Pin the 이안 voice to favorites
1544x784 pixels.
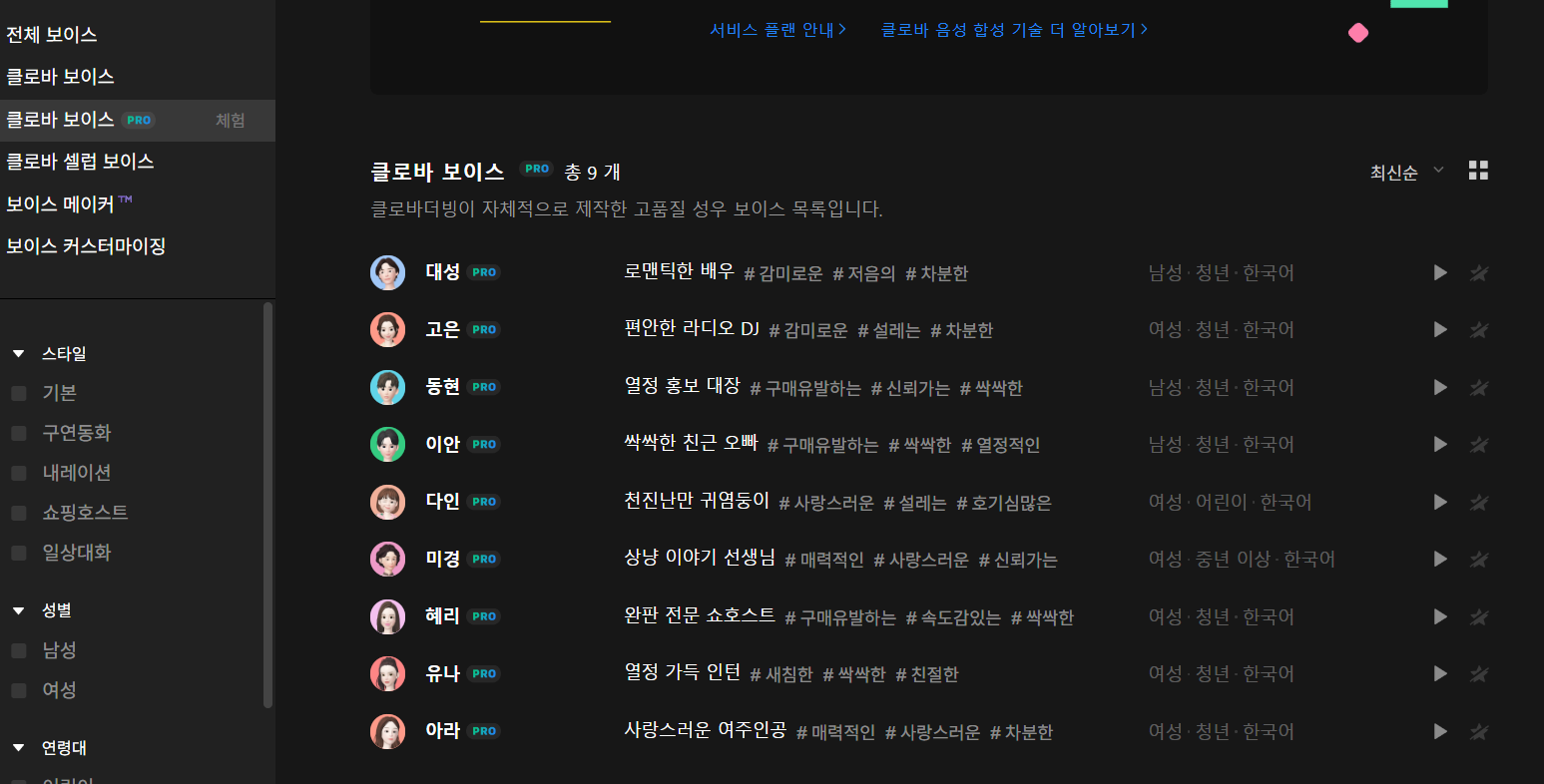[x=1479, y=444]
